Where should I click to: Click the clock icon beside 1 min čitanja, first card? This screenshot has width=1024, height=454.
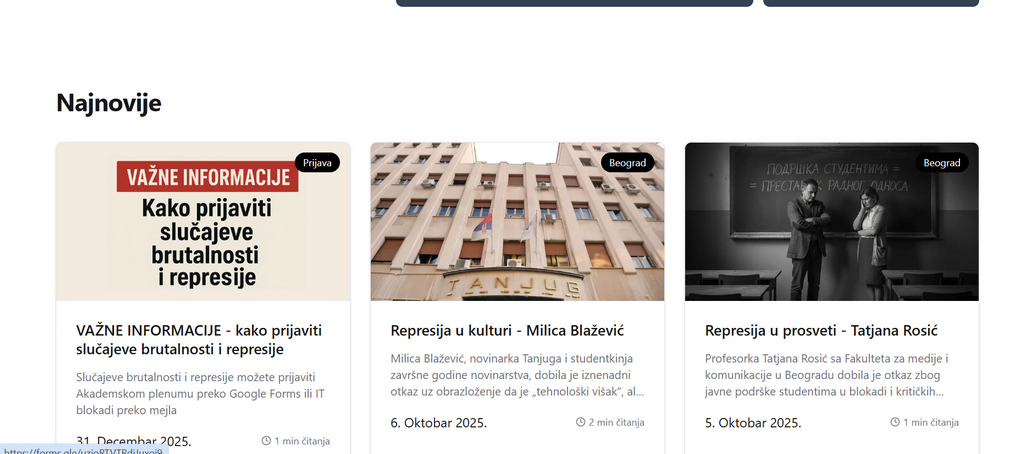click(266, 441)
